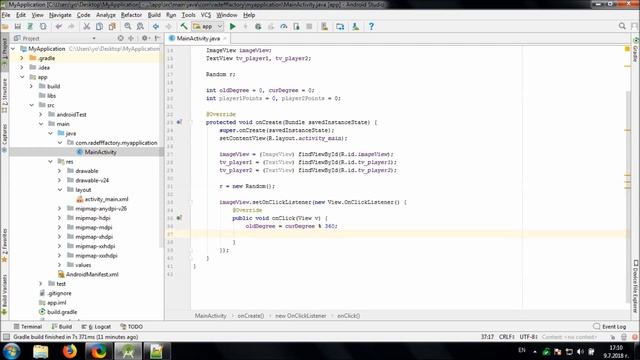Run app with green play button
This screenshot has height=360, width=640.
click(233, 27)
